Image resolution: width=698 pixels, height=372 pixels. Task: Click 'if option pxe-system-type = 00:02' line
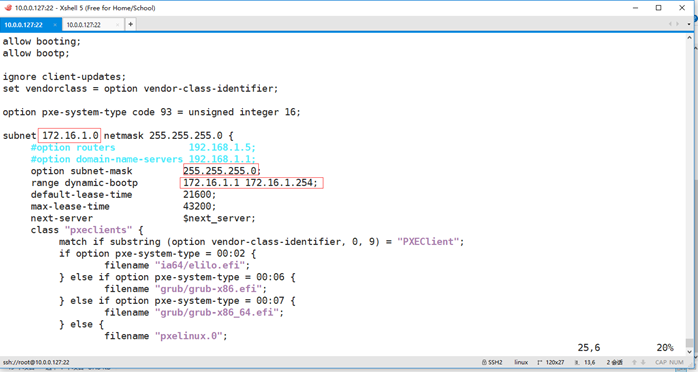coord(158,254)
